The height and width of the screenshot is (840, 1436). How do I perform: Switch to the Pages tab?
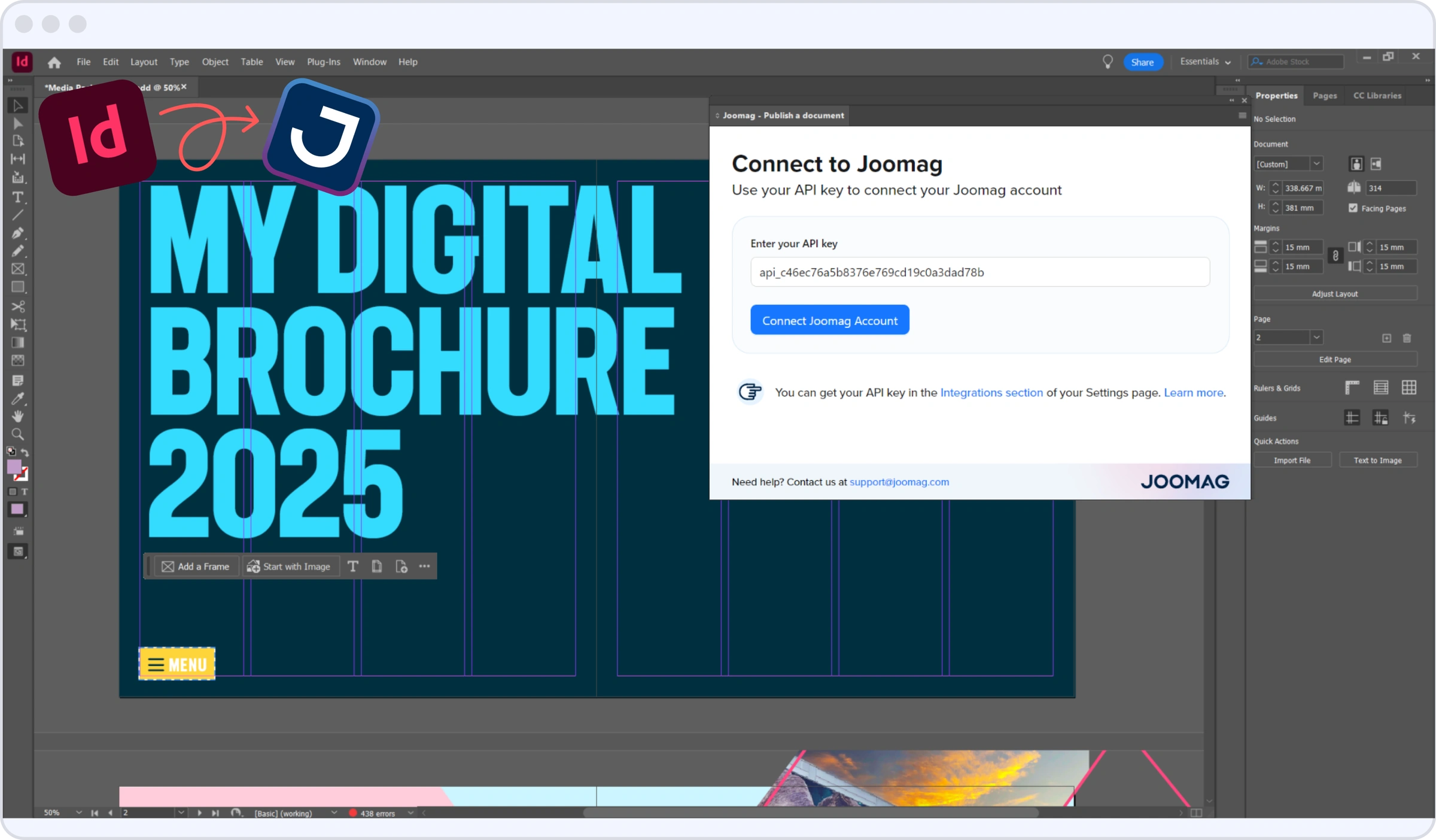coord(1325,96)
